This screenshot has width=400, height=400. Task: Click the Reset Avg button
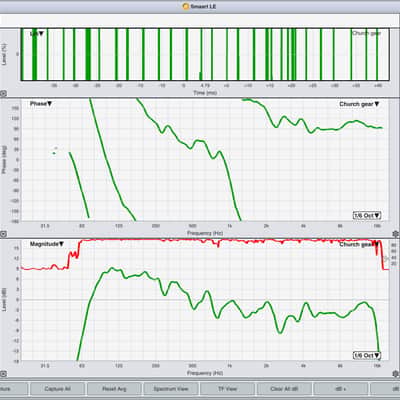(114, 389)
